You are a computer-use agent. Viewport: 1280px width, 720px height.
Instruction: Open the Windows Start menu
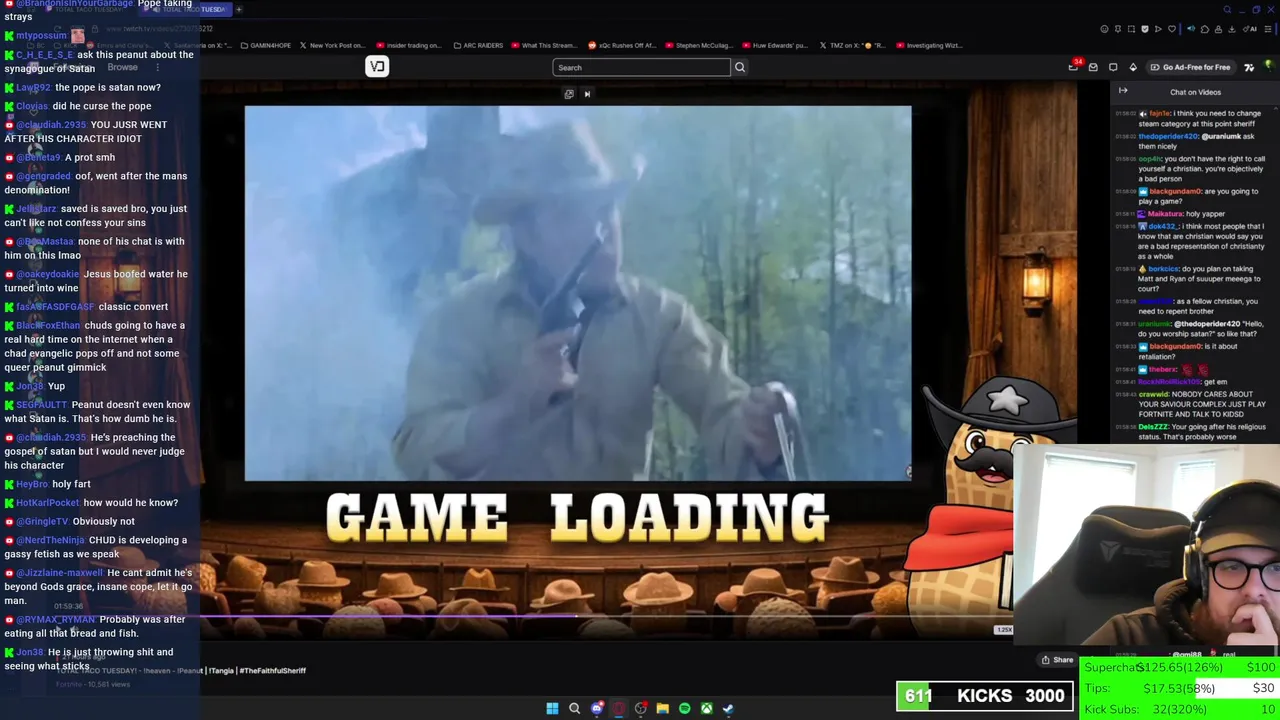point(552,708)
